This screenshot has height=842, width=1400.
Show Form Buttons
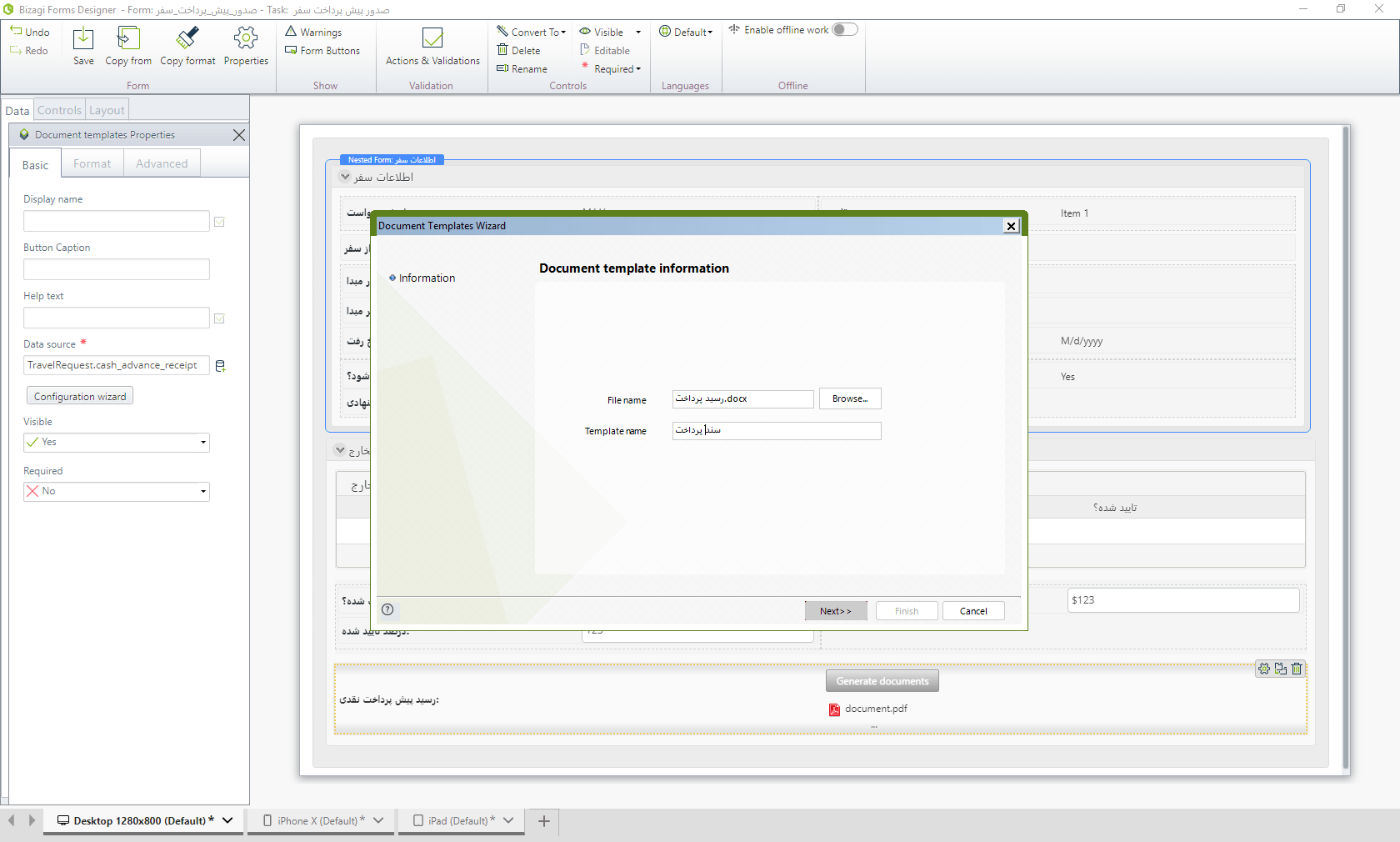(x=322, y=50)
